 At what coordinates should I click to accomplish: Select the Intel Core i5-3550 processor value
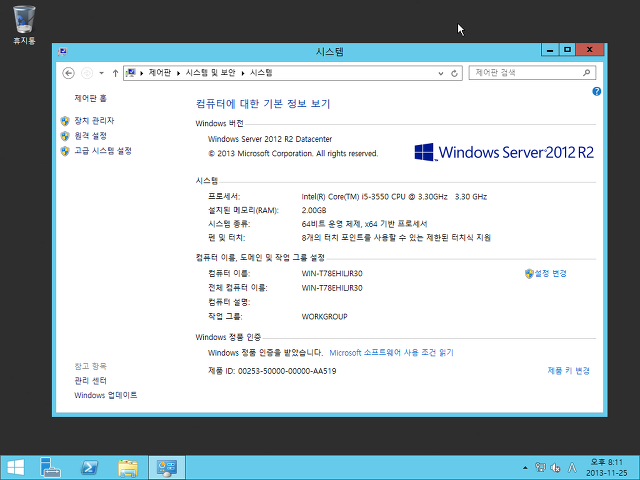point(394,197)
